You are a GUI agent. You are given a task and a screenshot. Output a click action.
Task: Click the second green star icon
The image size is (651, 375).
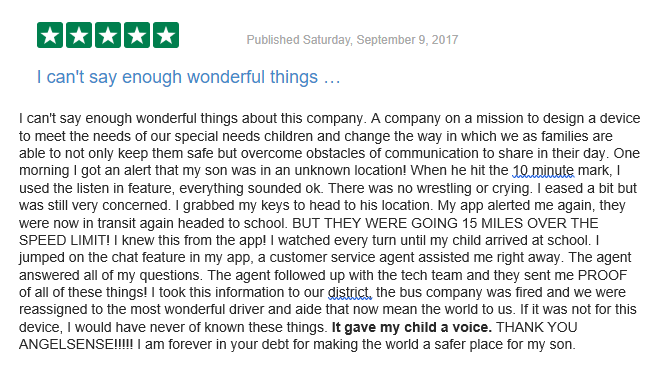pos(79,35)
